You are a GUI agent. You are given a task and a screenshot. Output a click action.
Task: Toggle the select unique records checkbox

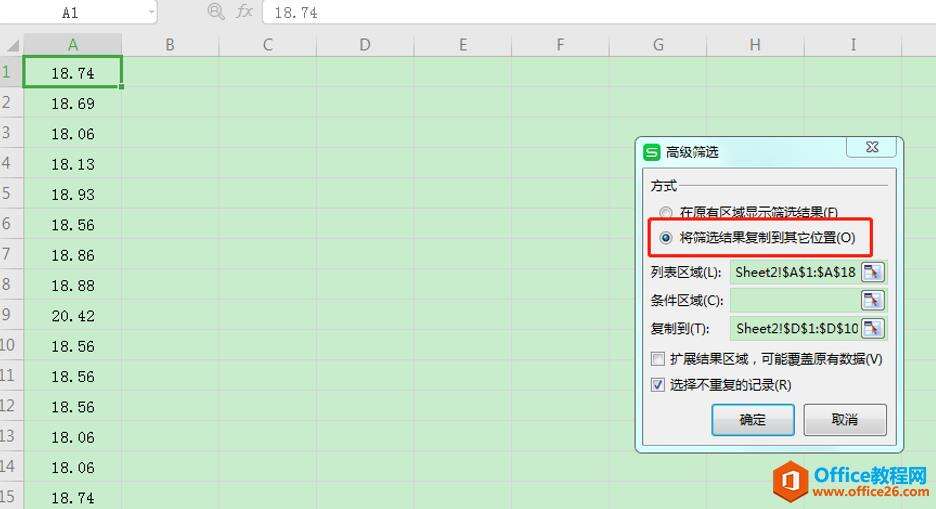pos(657,385)
